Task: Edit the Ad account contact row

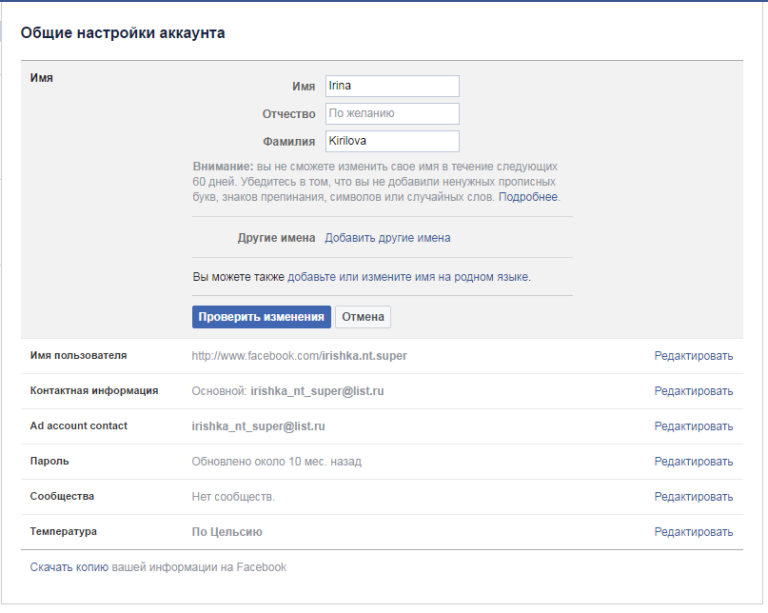Action: coord(694,426)
